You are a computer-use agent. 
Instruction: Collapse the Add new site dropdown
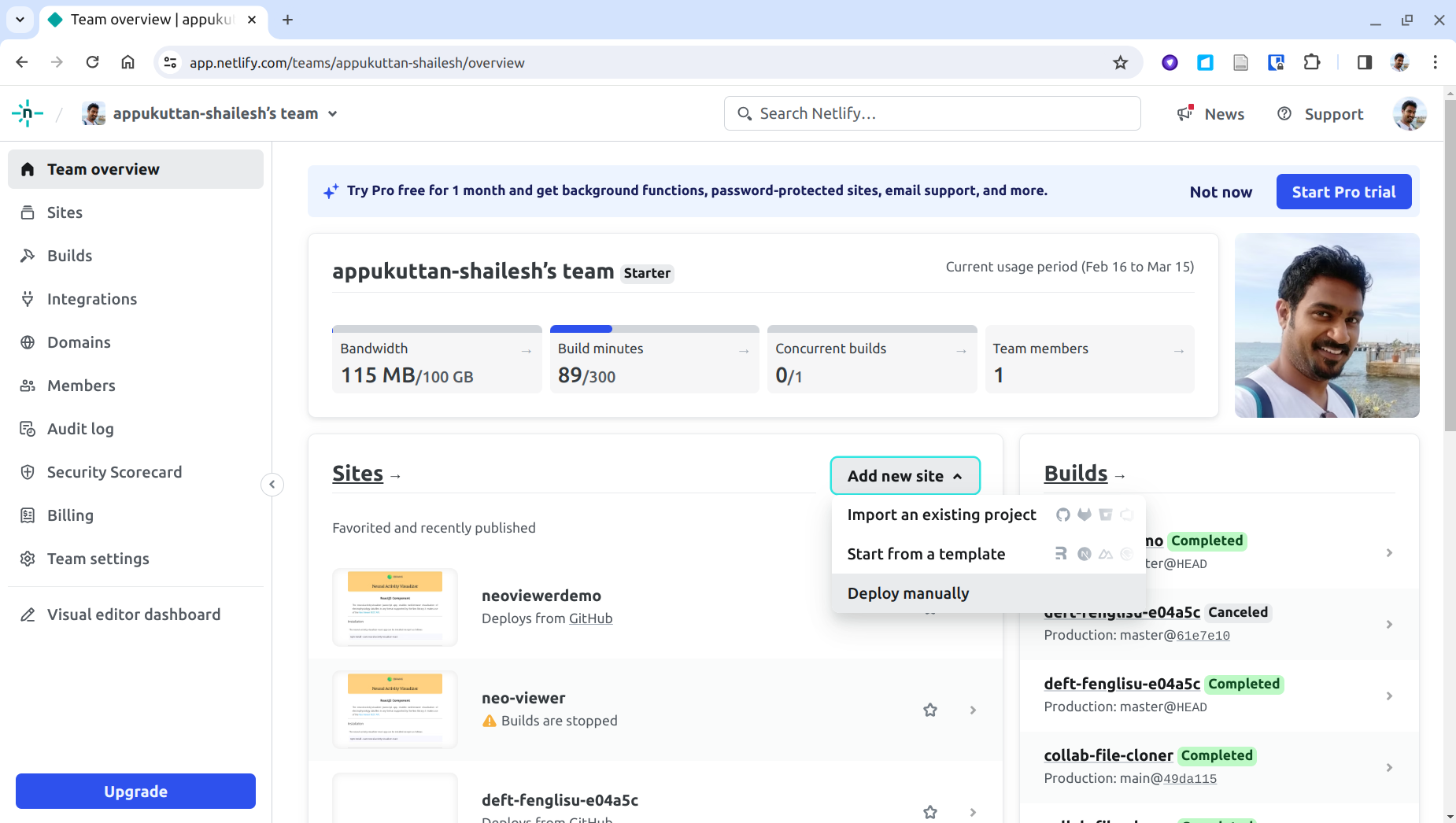[904, 475]
